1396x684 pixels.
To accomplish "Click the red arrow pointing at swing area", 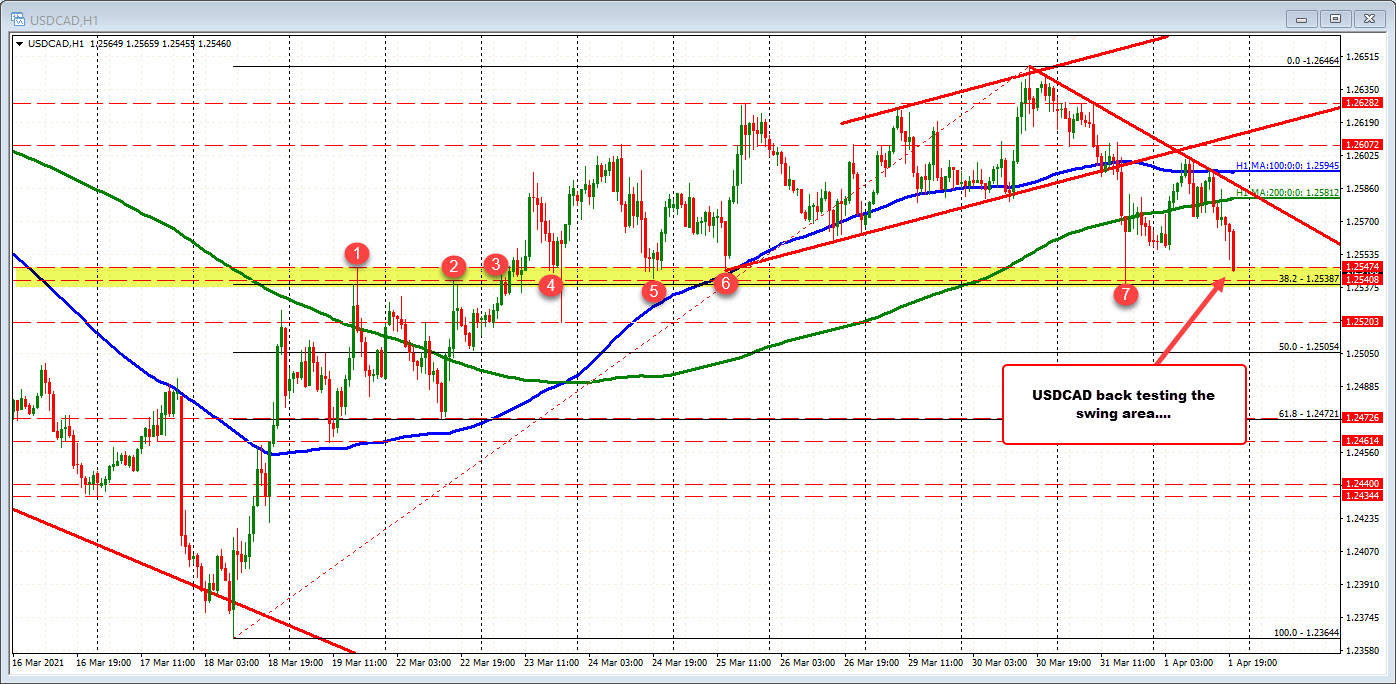I will (x=1190, y=321).
